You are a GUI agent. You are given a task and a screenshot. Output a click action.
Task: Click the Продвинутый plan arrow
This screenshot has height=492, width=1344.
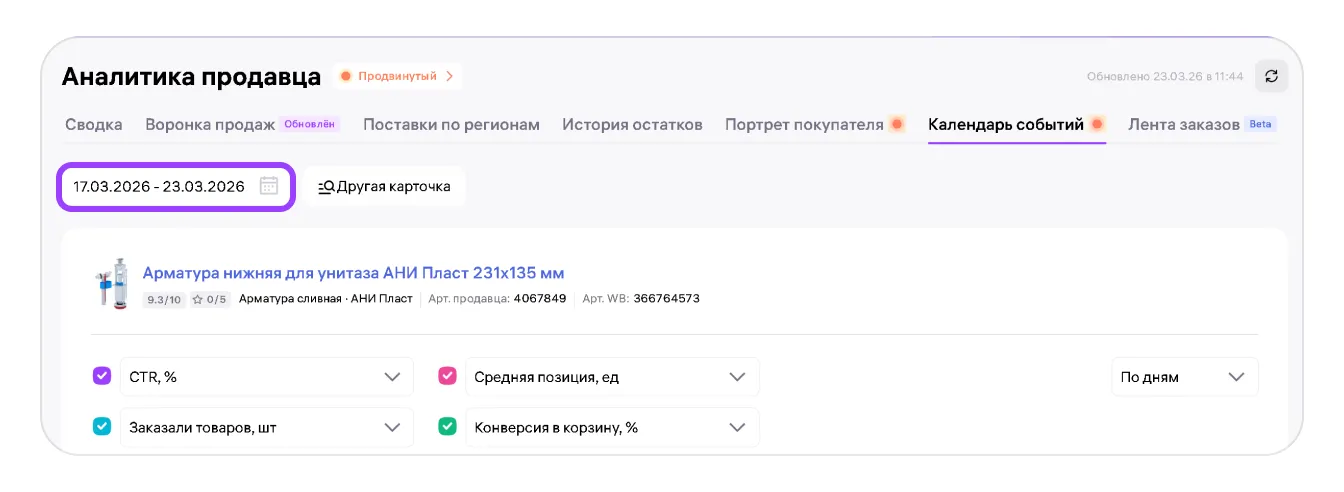point(450,76)
